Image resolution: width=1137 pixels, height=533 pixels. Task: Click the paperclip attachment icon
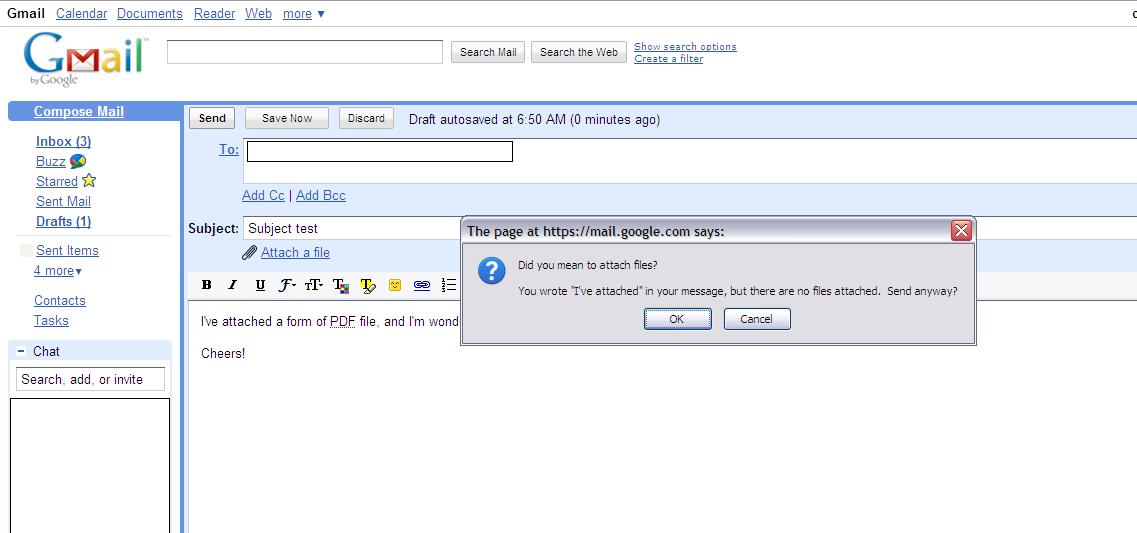tap(249, 252)
